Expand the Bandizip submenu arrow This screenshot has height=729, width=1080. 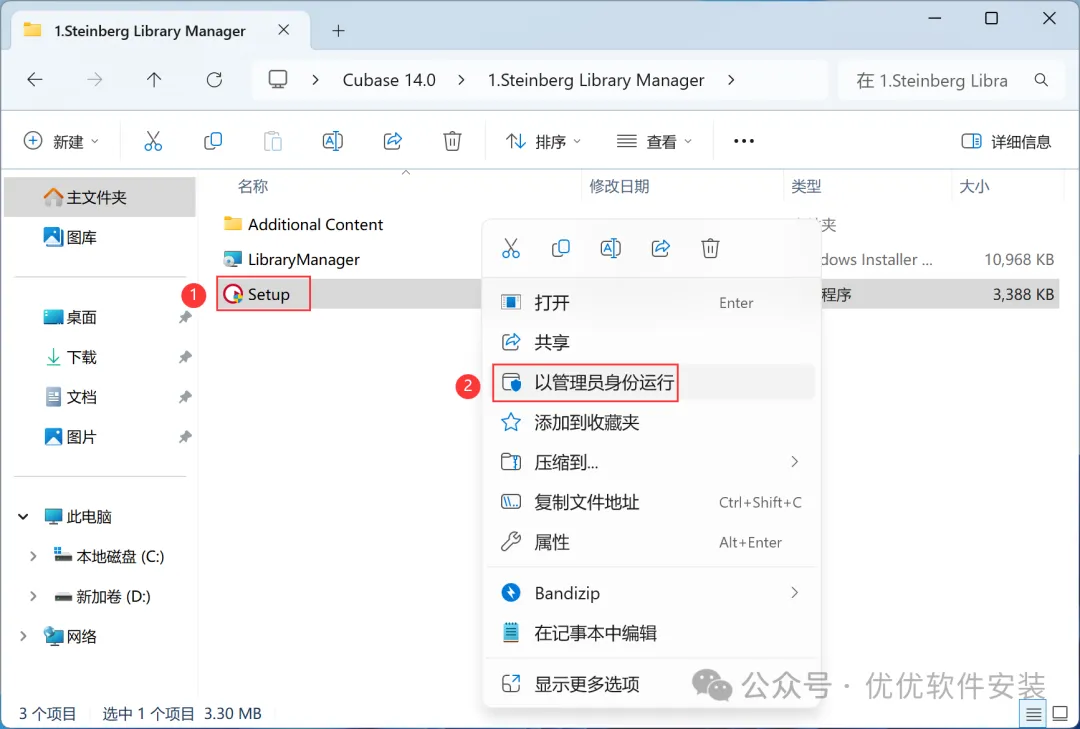coord(794,593)
